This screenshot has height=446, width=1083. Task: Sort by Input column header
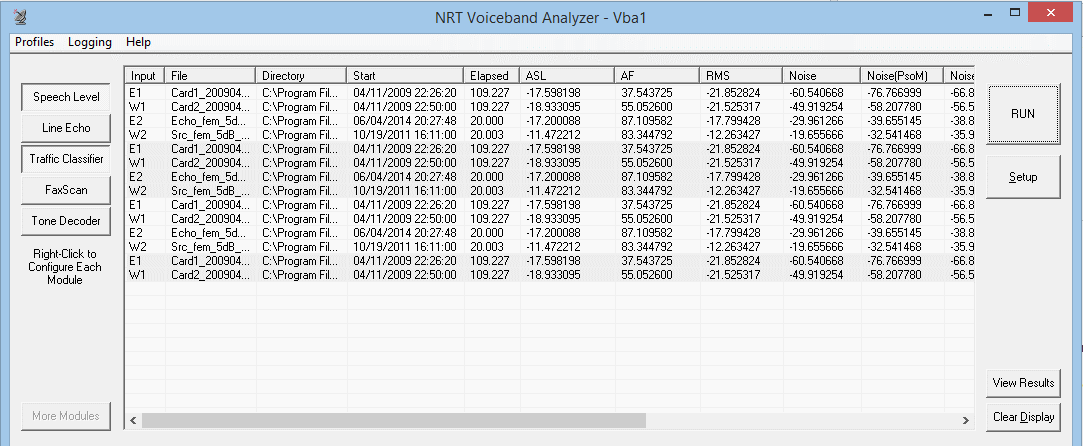(145, 76)
